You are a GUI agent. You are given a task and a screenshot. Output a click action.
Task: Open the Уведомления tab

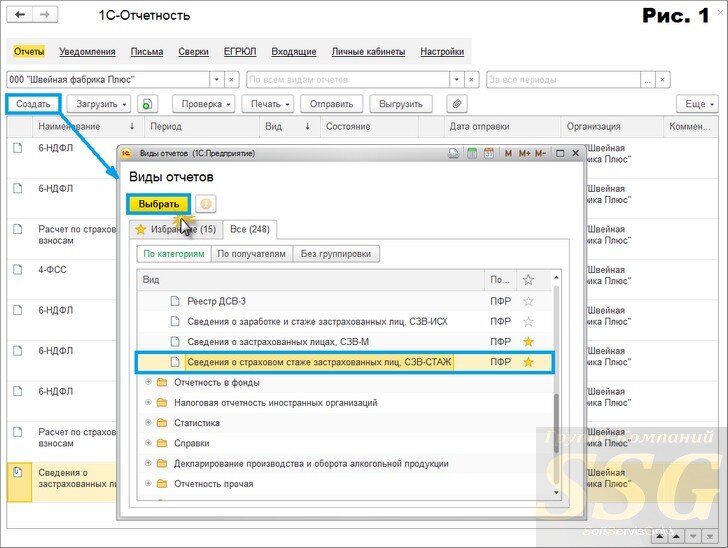click(x=87, y=52)
